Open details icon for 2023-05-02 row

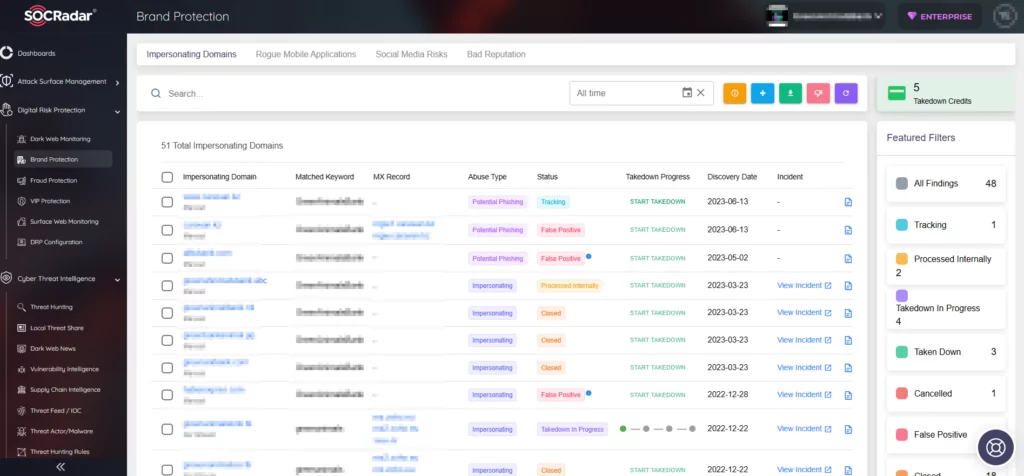click(848, 259)
